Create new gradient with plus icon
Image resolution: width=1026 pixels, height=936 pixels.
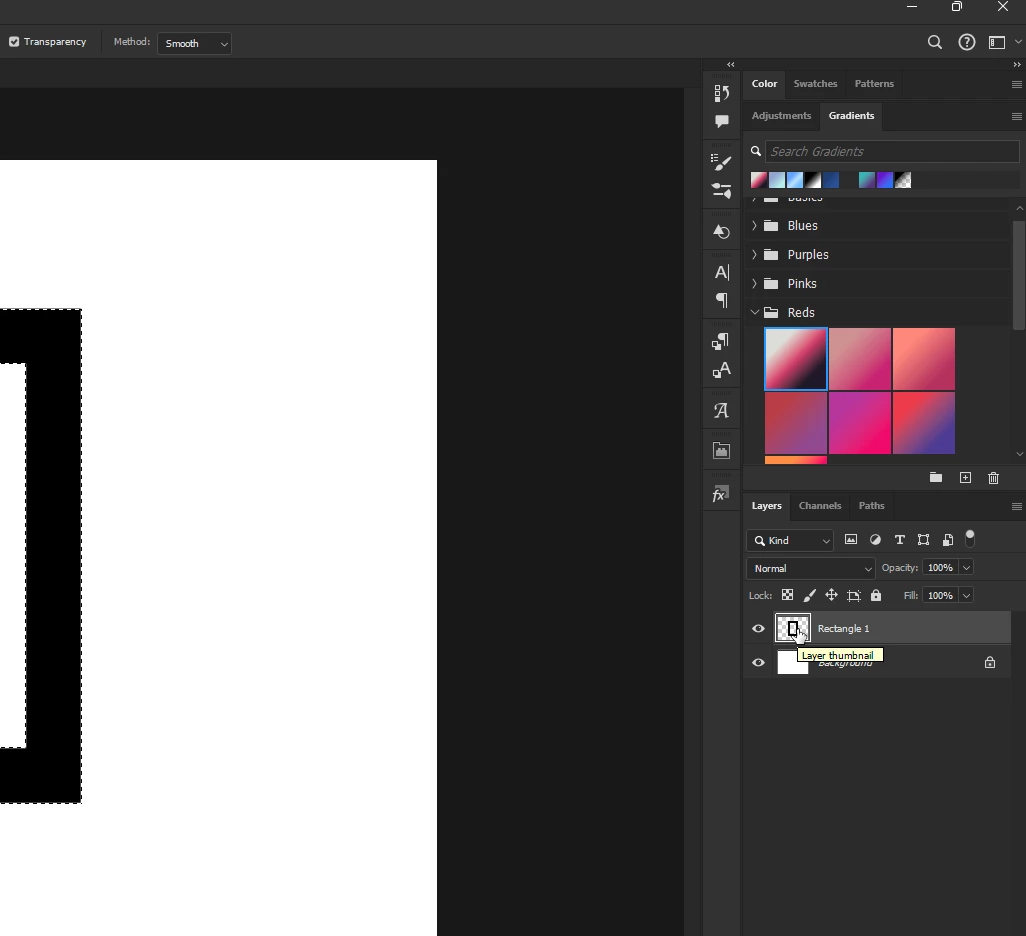tap(965, 477)
